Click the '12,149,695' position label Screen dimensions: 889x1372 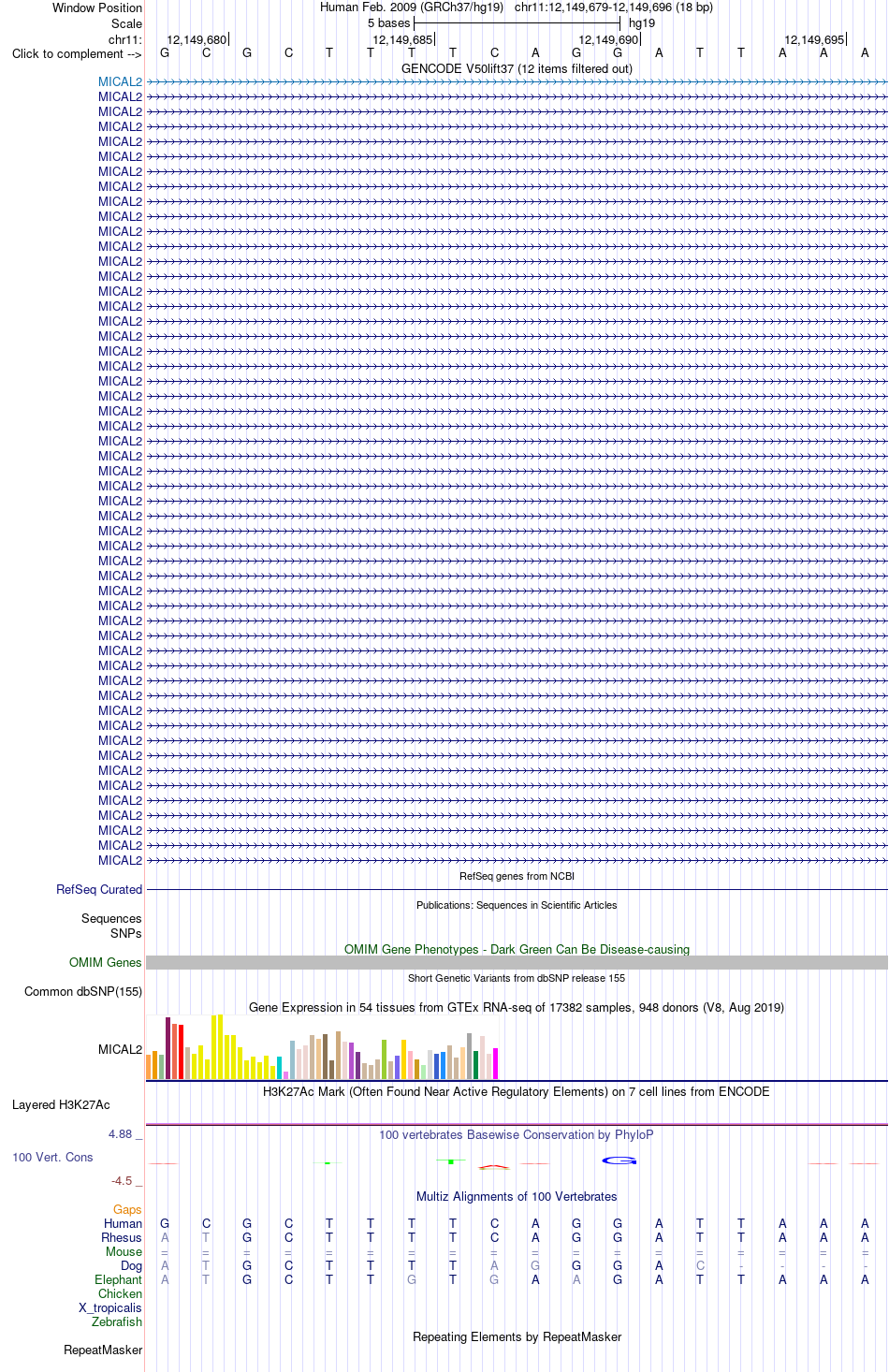point(814,40)
